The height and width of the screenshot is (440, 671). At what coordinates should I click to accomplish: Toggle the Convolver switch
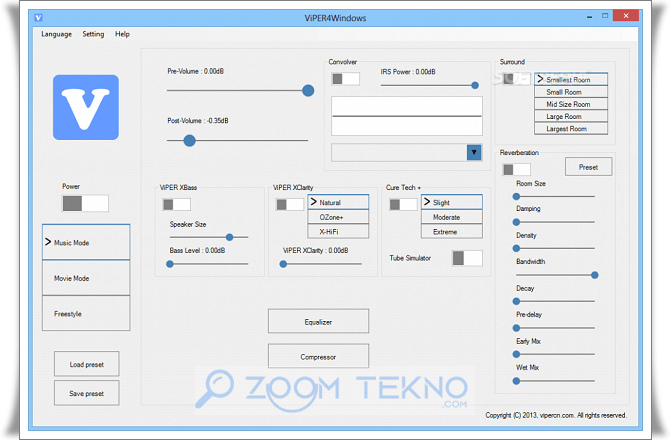pyautogui.click(x=345, y=79)
